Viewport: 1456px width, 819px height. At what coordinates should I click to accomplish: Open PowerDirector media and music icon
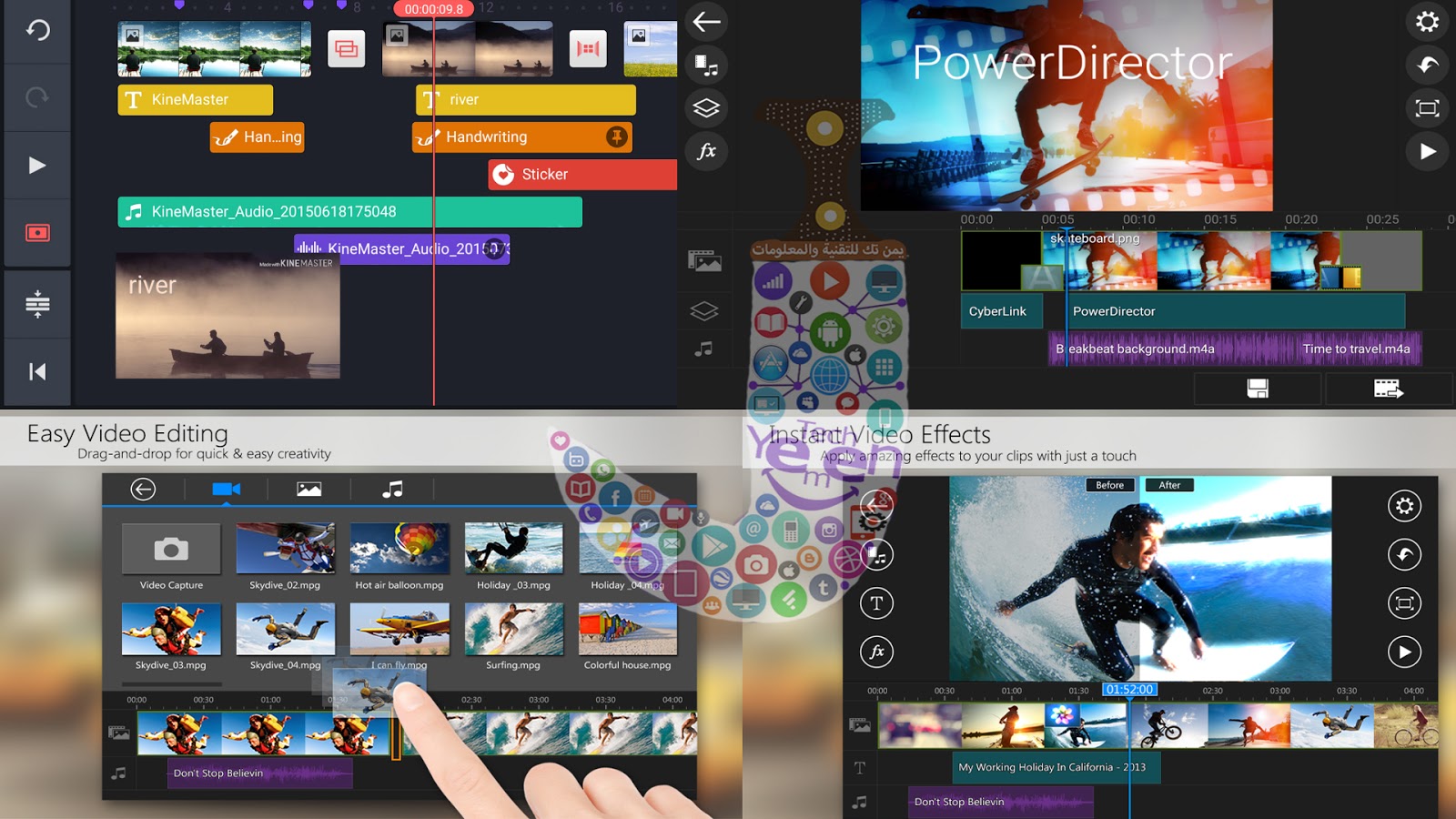tap(706, 66)
